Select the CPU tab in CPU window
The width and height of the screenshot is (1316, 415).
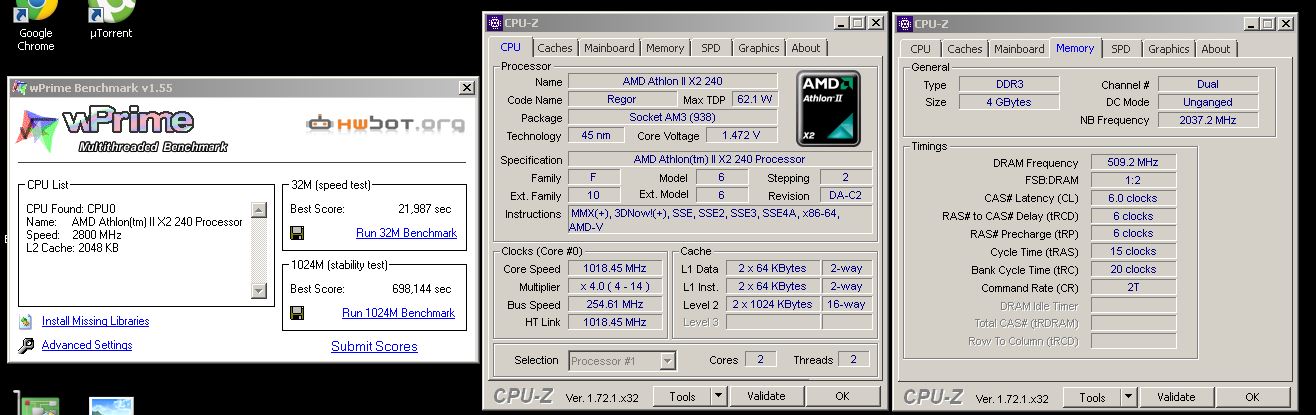510,47
